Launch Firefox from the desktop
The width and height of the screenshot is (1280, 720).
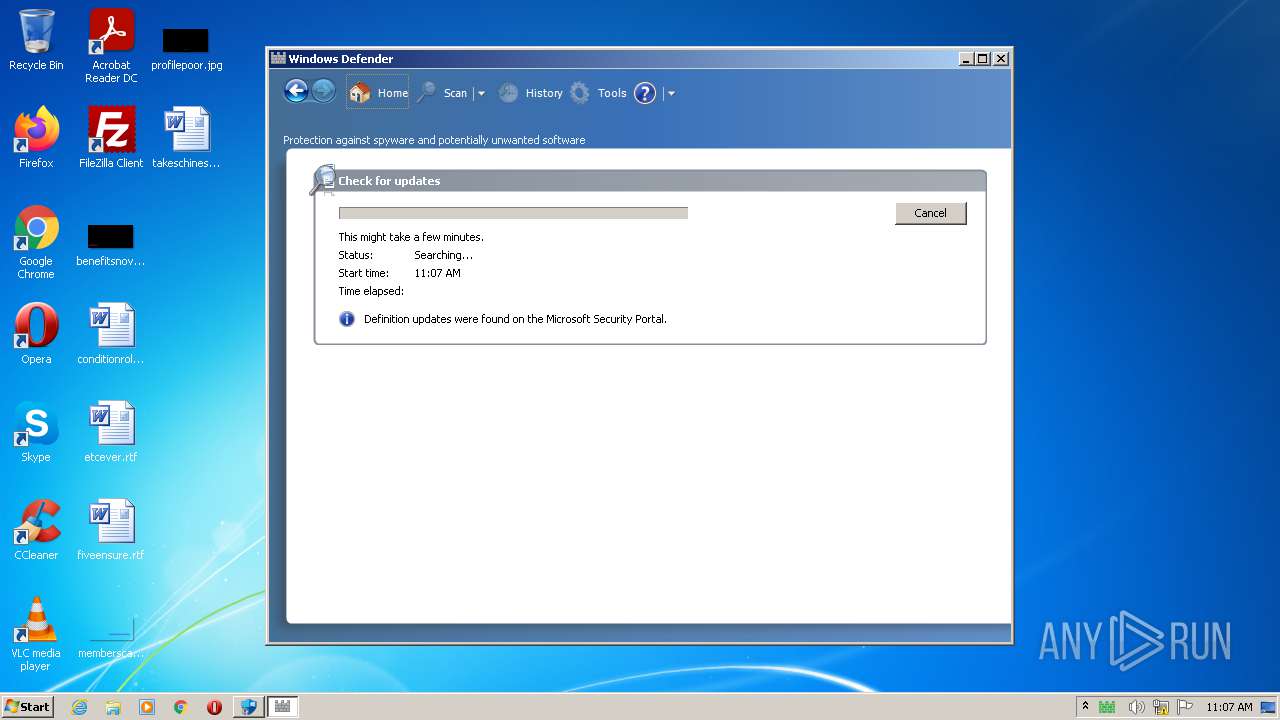36,138
